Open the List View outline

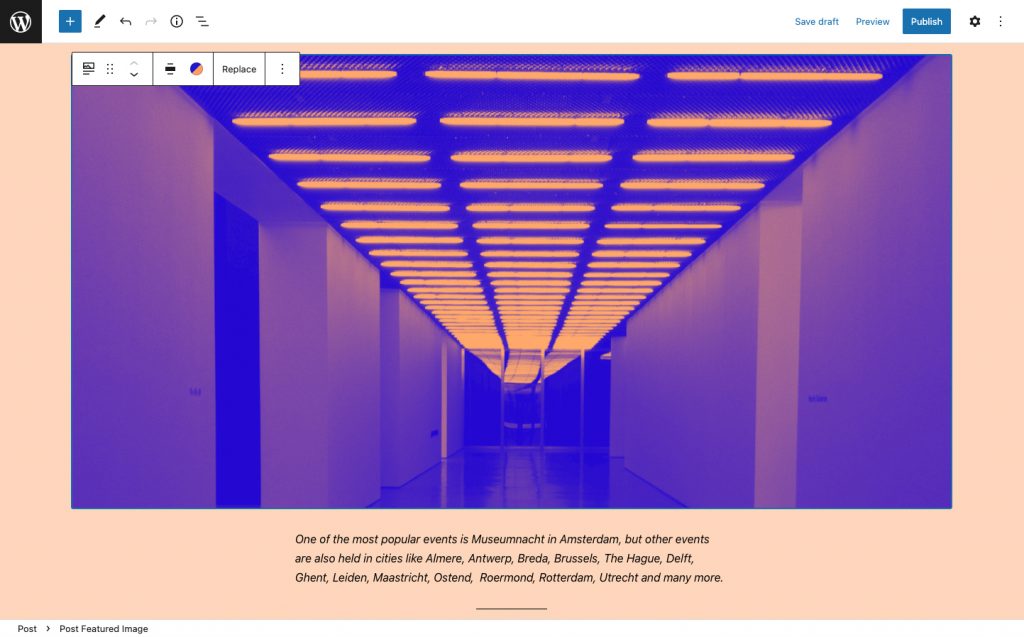pos(202,22)
